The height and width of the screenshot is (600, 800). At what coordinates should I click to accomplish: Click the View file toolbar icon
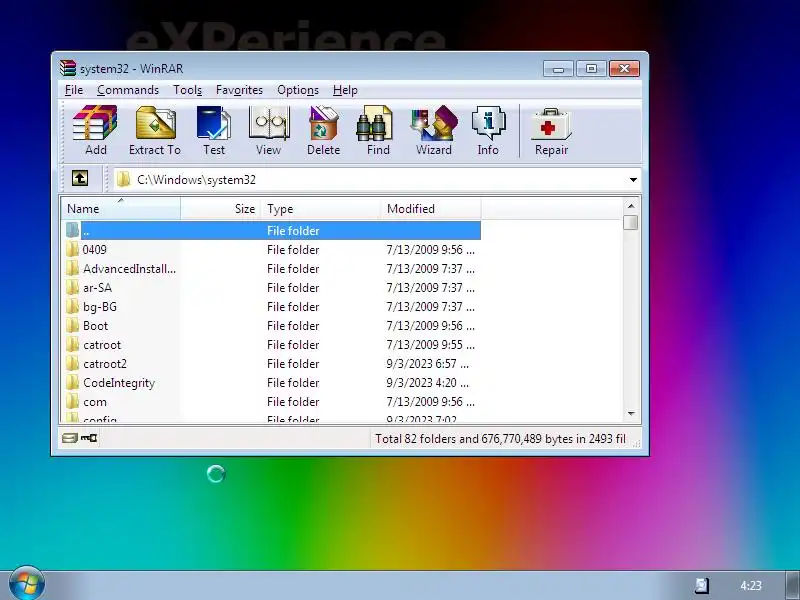269,123
